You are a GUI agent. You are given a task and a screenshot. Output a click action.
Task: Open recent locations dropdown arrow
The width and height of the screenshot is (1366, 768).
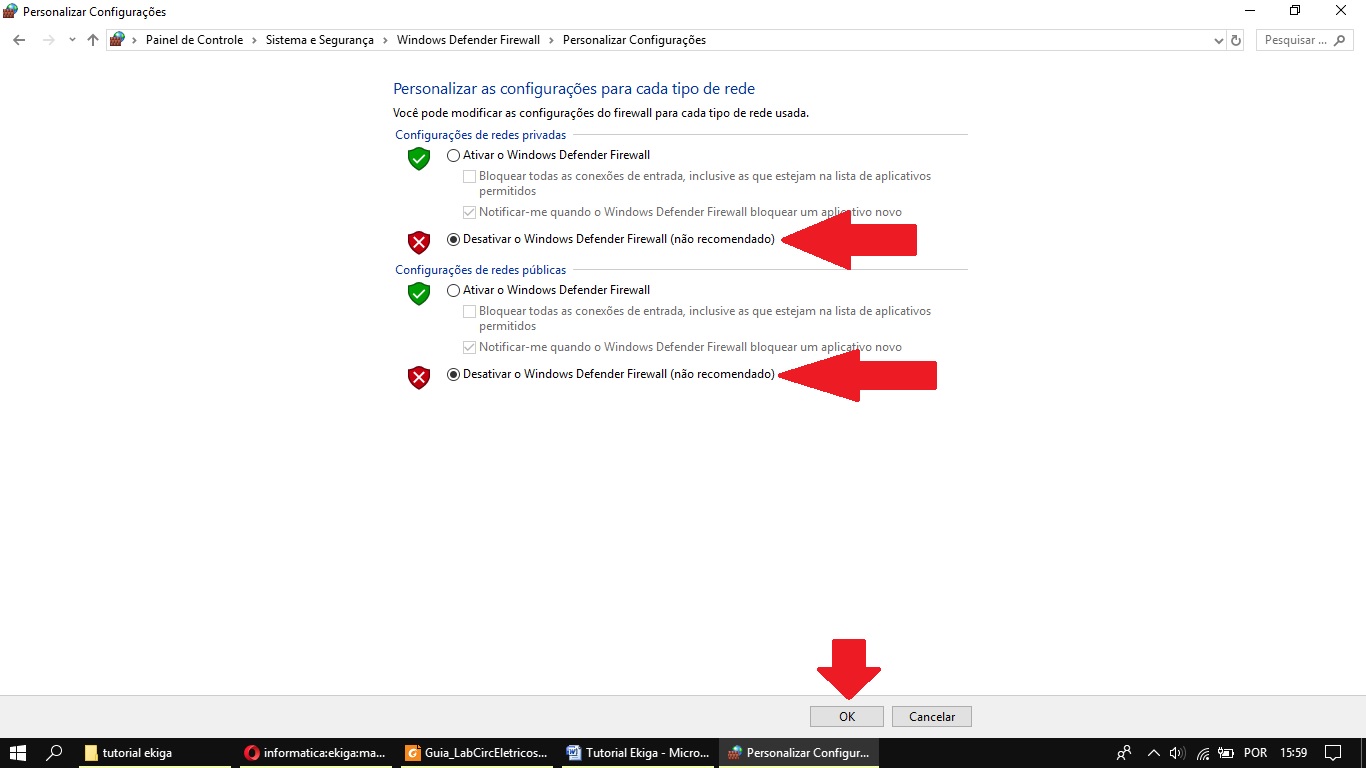click(72, 40)
